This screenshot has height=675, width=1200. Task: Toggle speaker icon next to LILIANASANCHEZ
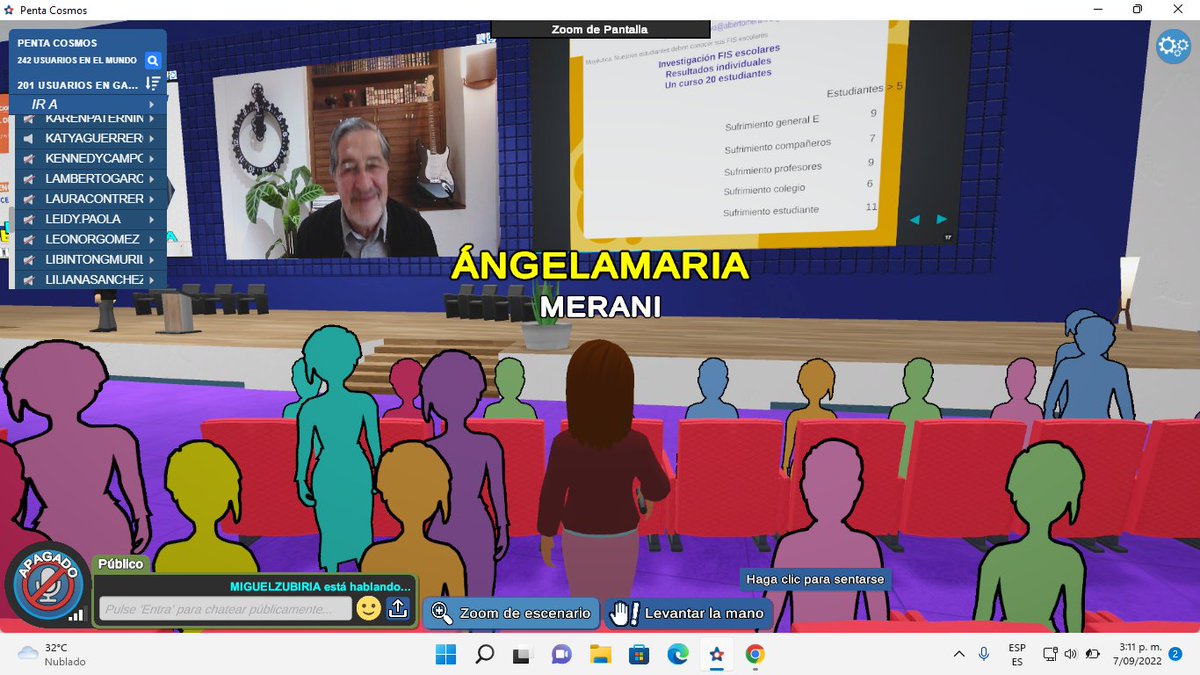click(x=29, y=279)
